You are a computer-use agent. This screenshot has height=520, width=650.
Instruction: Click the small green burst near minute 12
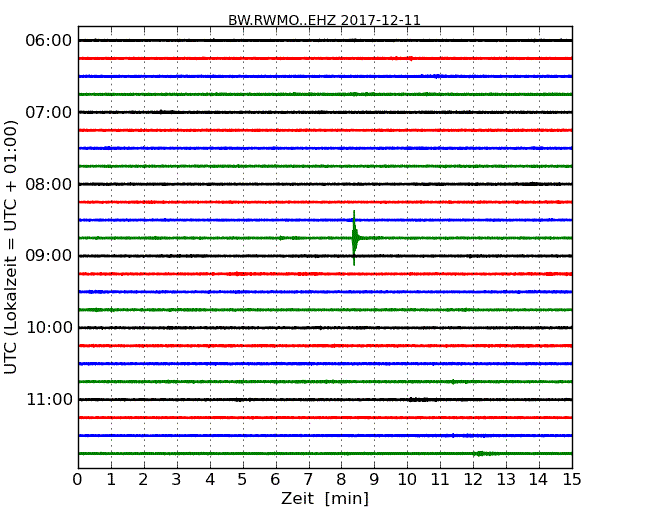point(481,454)
